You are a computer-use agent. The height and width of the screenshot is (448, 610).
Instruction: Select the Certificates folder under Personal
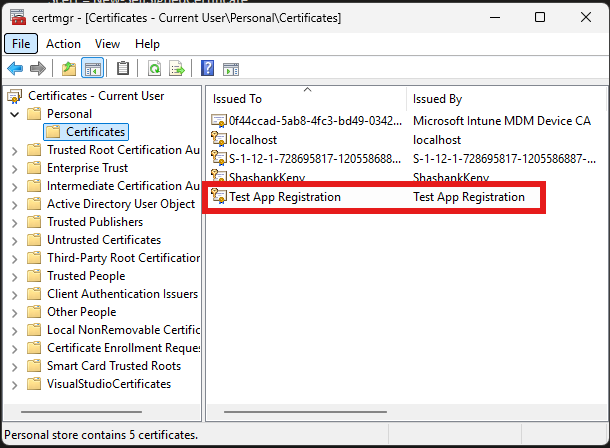click(x=86, y=132)
